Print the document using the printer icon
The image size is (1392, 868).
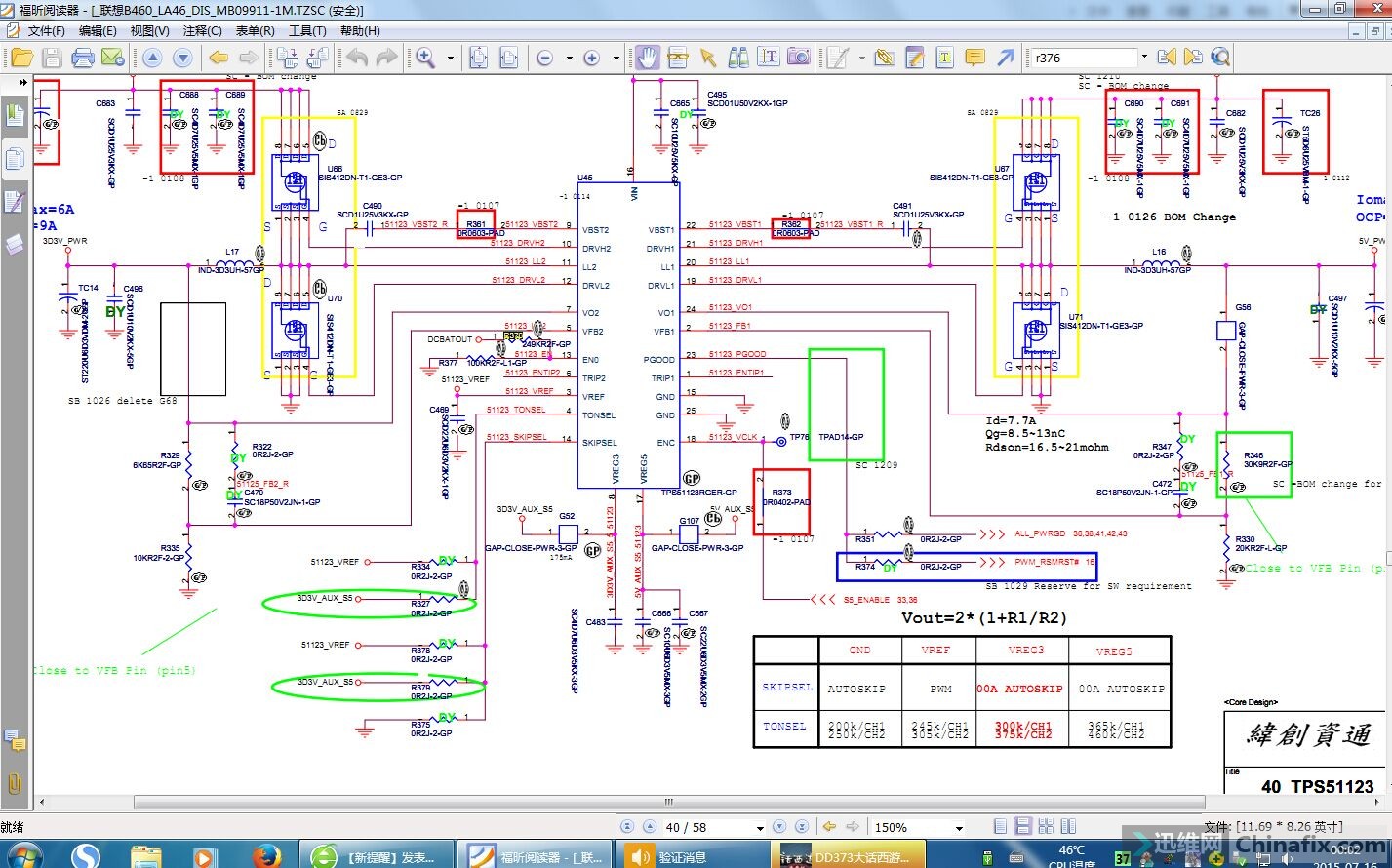pyautogui.click(x=83, y=59)
